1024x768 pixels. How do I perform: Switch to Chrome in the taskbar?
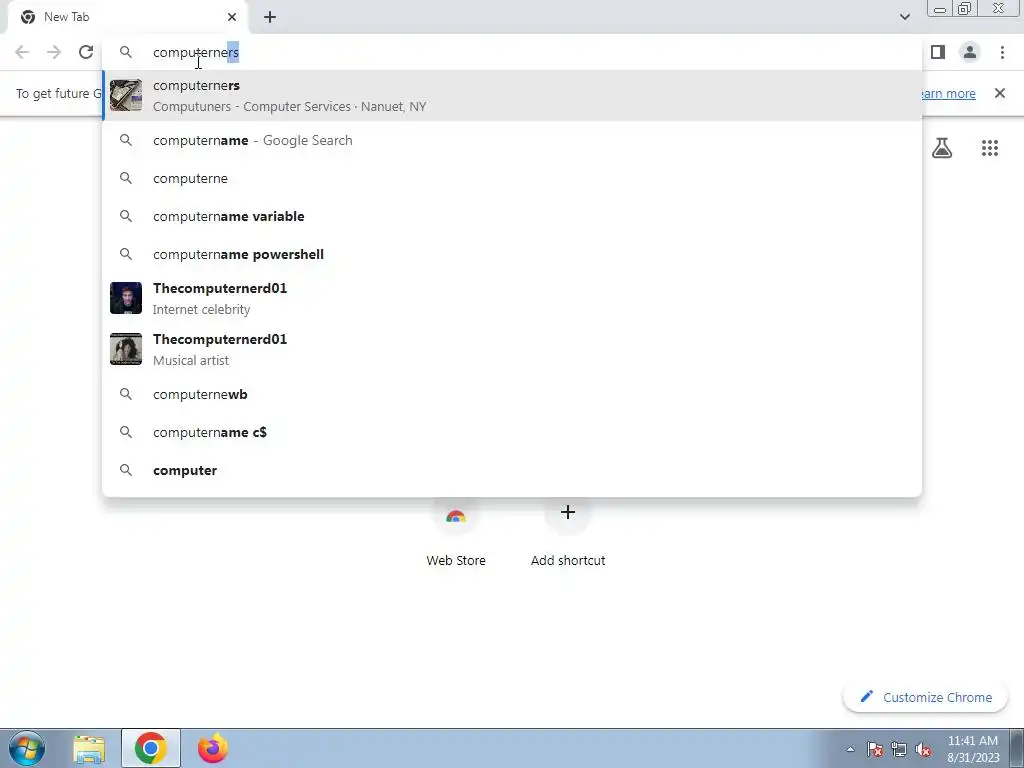pyautogui.click(x=151, y=748)
